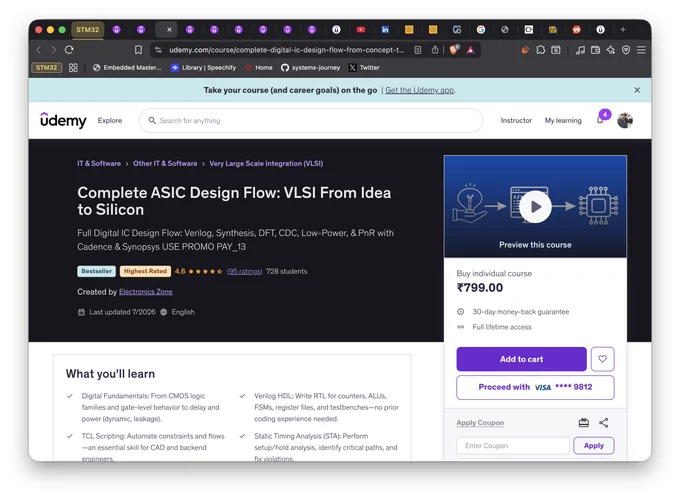This screenshot has height=499, width=680.
Task: Open the browser hamburger menu
Action: tap(641, 50)
